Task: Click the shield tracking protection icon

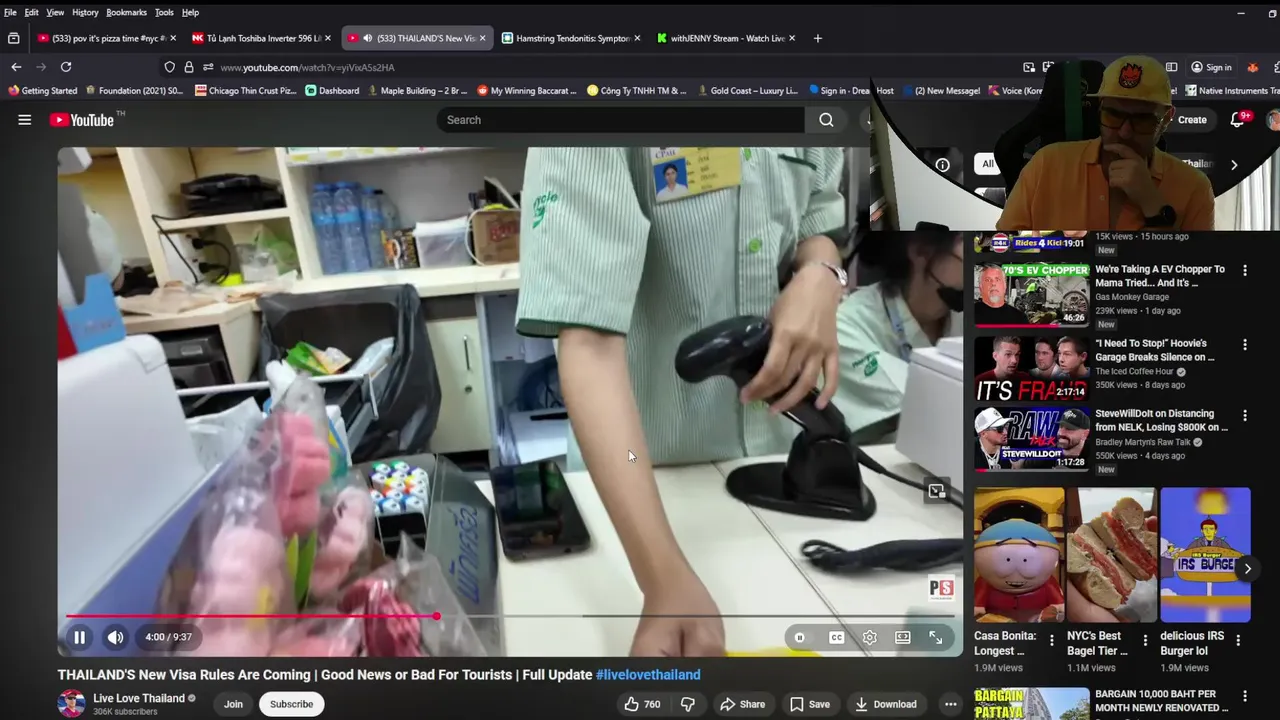Action: click(x=169, y=67)
